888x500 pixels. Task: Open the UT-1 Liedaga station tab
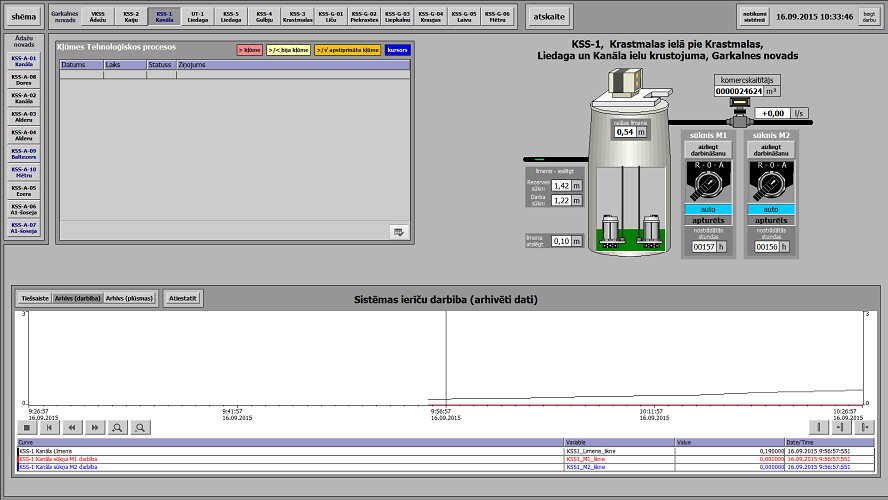tap(198, 16)
